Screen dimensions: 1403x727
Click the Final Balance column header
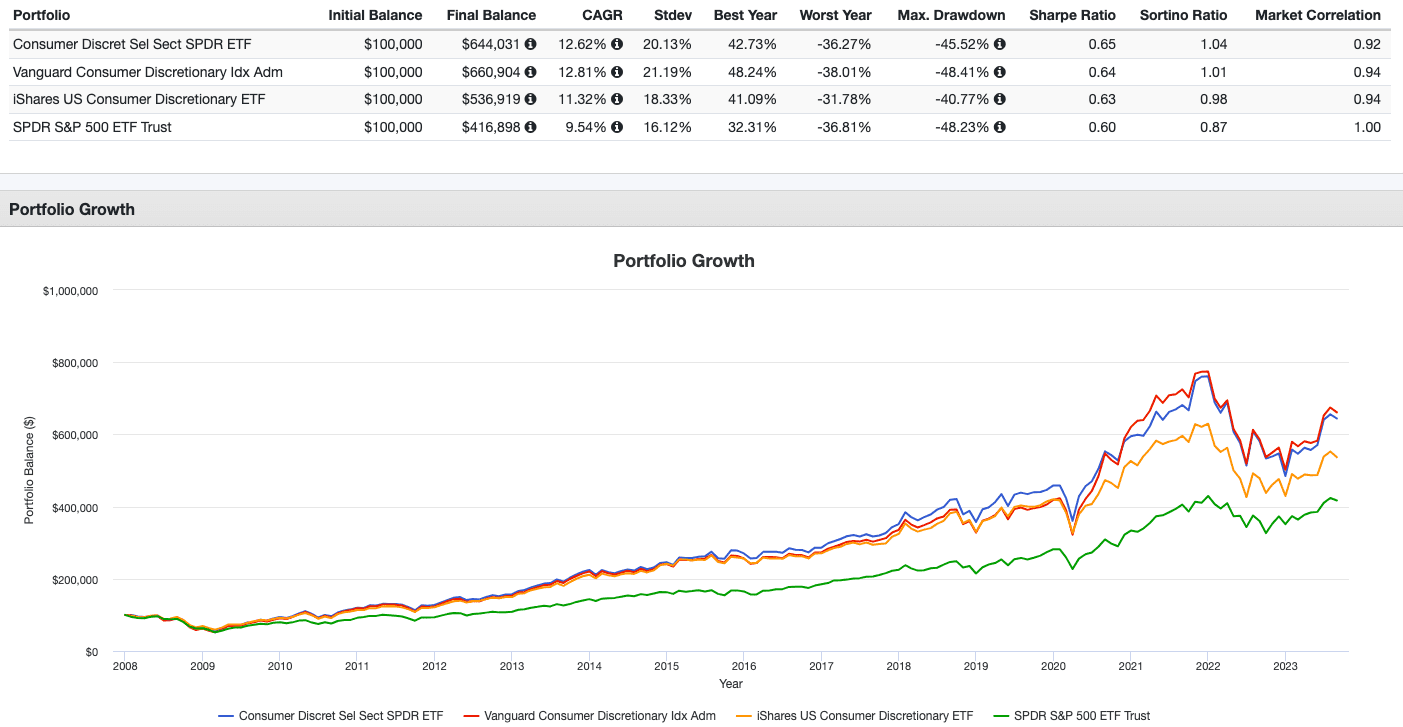[x=491, y=15]
